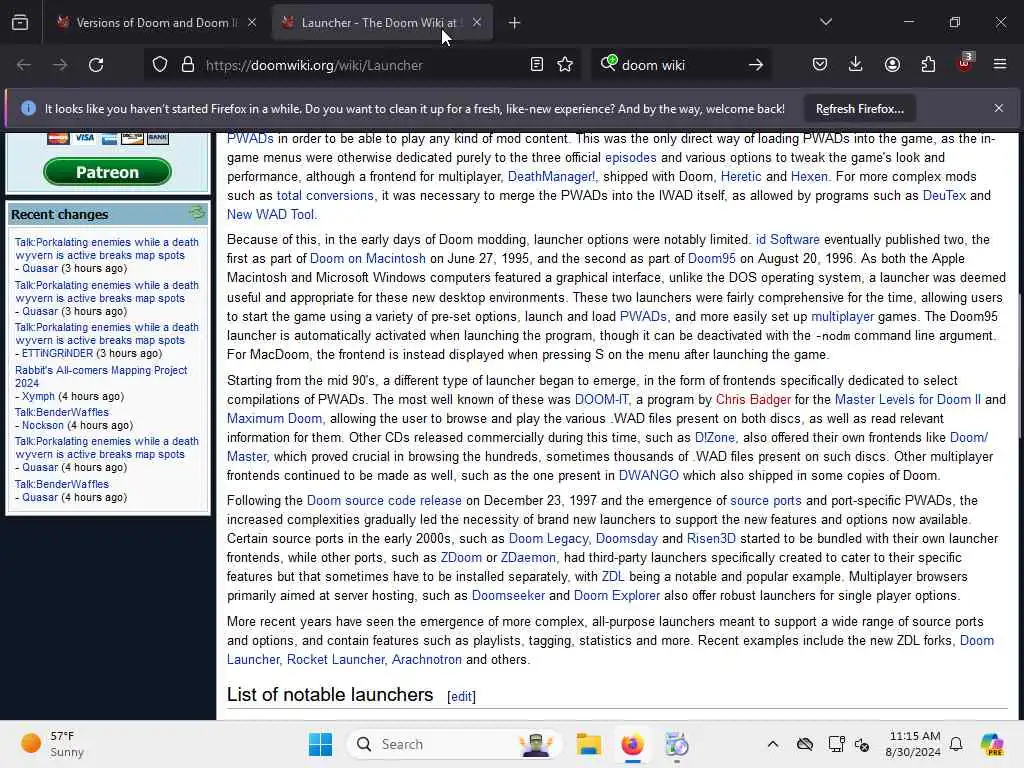Follow the Hexen link

[809, 176]
